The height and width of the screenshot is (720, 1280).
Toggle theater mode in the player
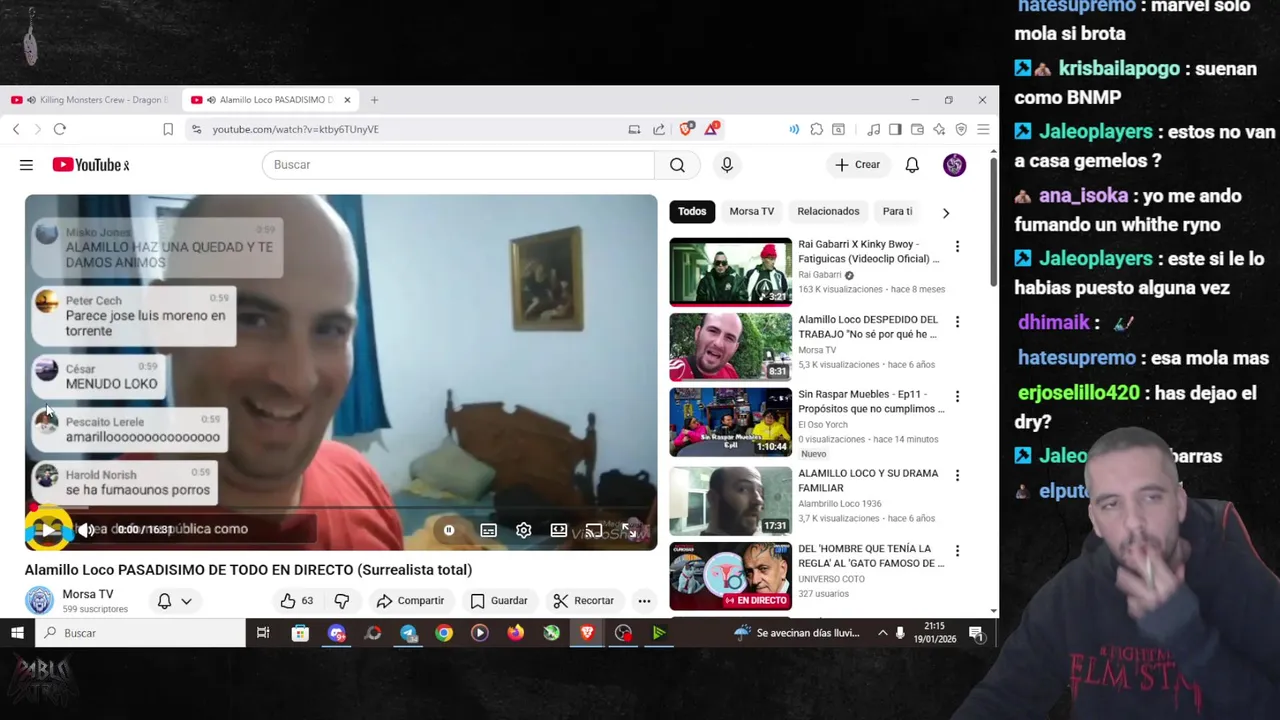[x=559, y=530]
